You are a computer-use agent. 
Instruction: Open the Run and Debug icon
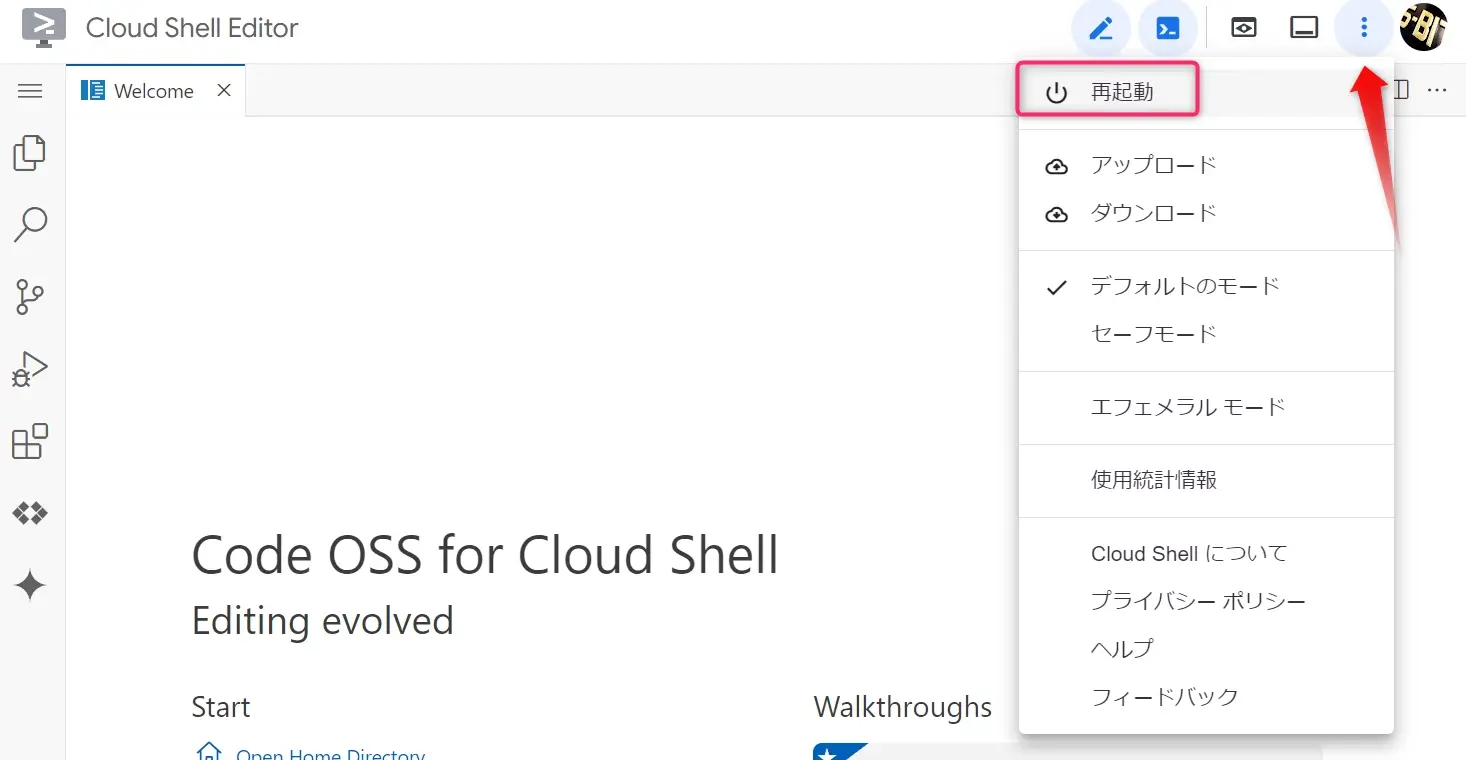[x=30, y=369]
